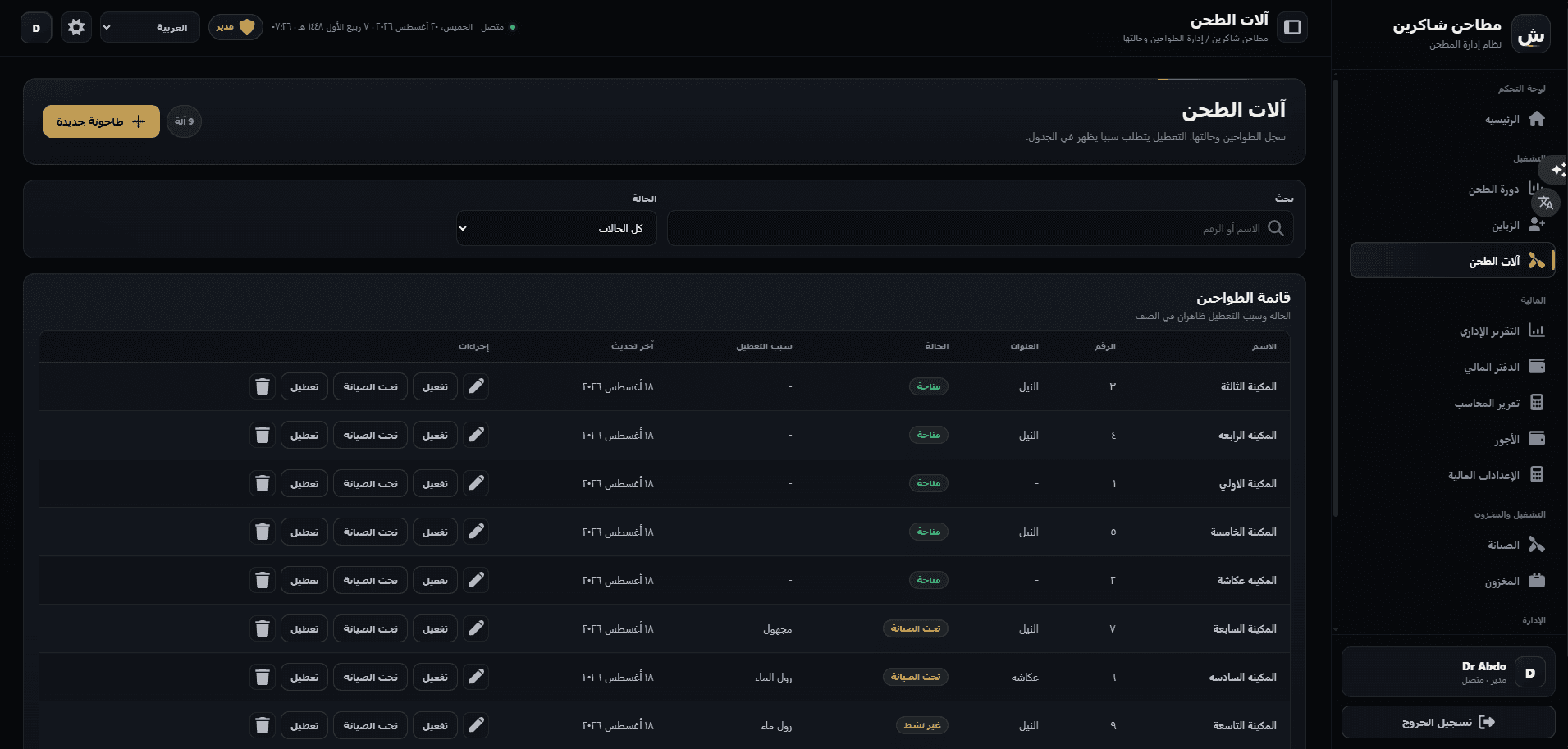This screenshot has height=749, width=1568.
Task: Click the search magnifier icon
Action: pyautogui.click(x=1276, y=228)
